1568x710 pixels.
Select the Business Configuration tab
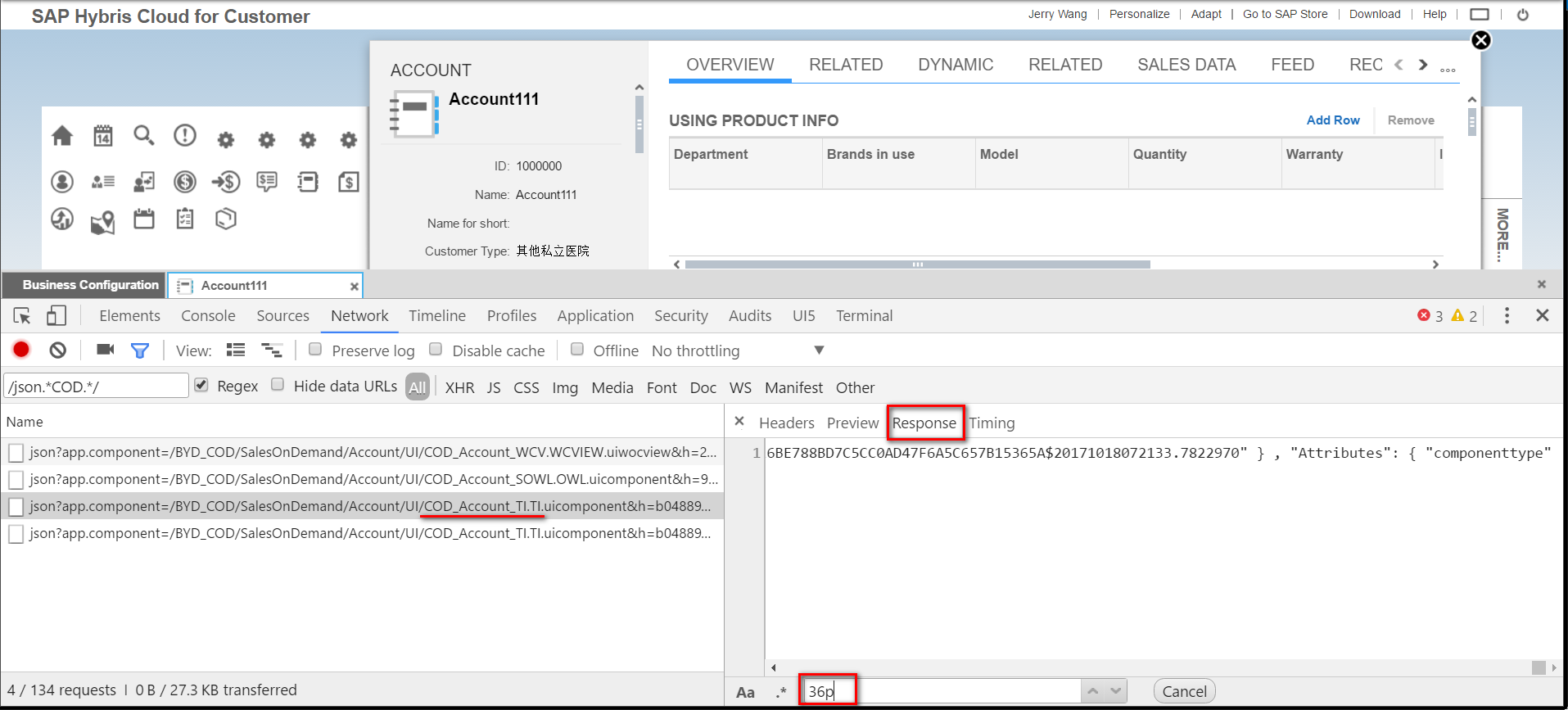tap(84, 285)
